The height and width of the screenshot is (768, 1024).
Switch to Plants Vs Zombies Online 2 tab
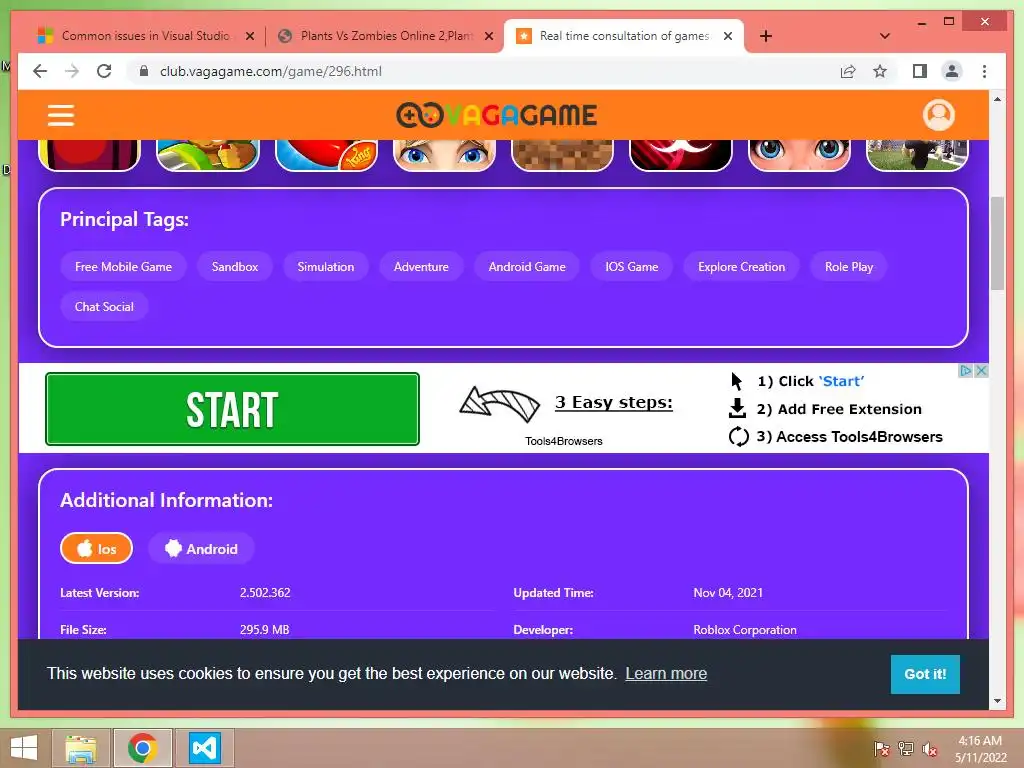pyautogui.click(x=385, y=36)
